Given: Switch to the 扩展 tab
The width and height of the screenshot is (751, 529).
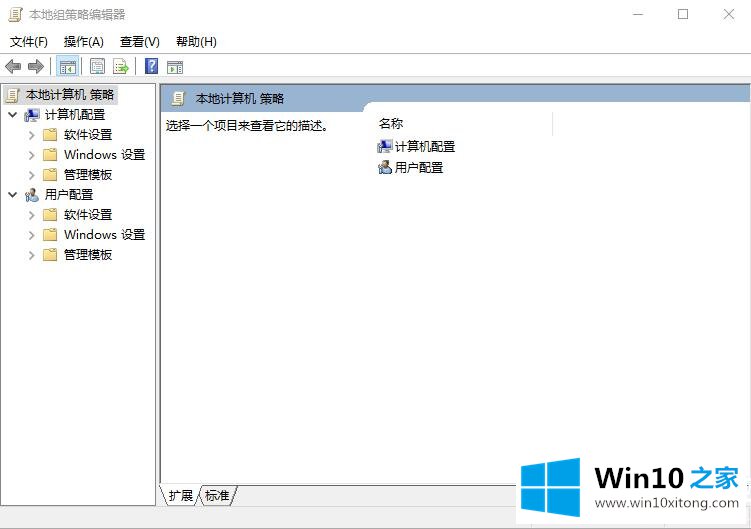Looking at the screenshot, I should point(180,495).
